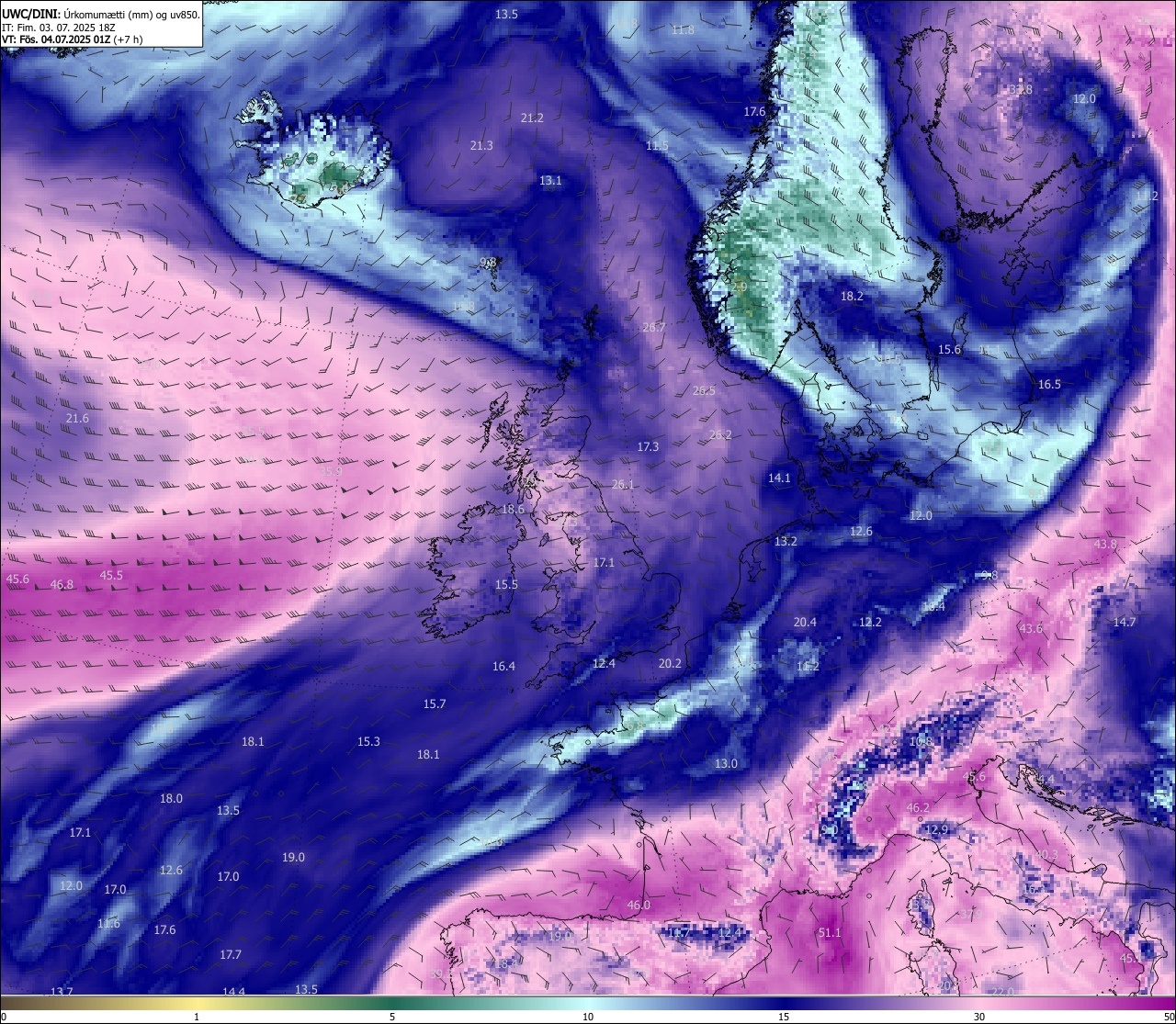
Task: Click the 21.3 value east of Iceland
Action: coord(481,145)
